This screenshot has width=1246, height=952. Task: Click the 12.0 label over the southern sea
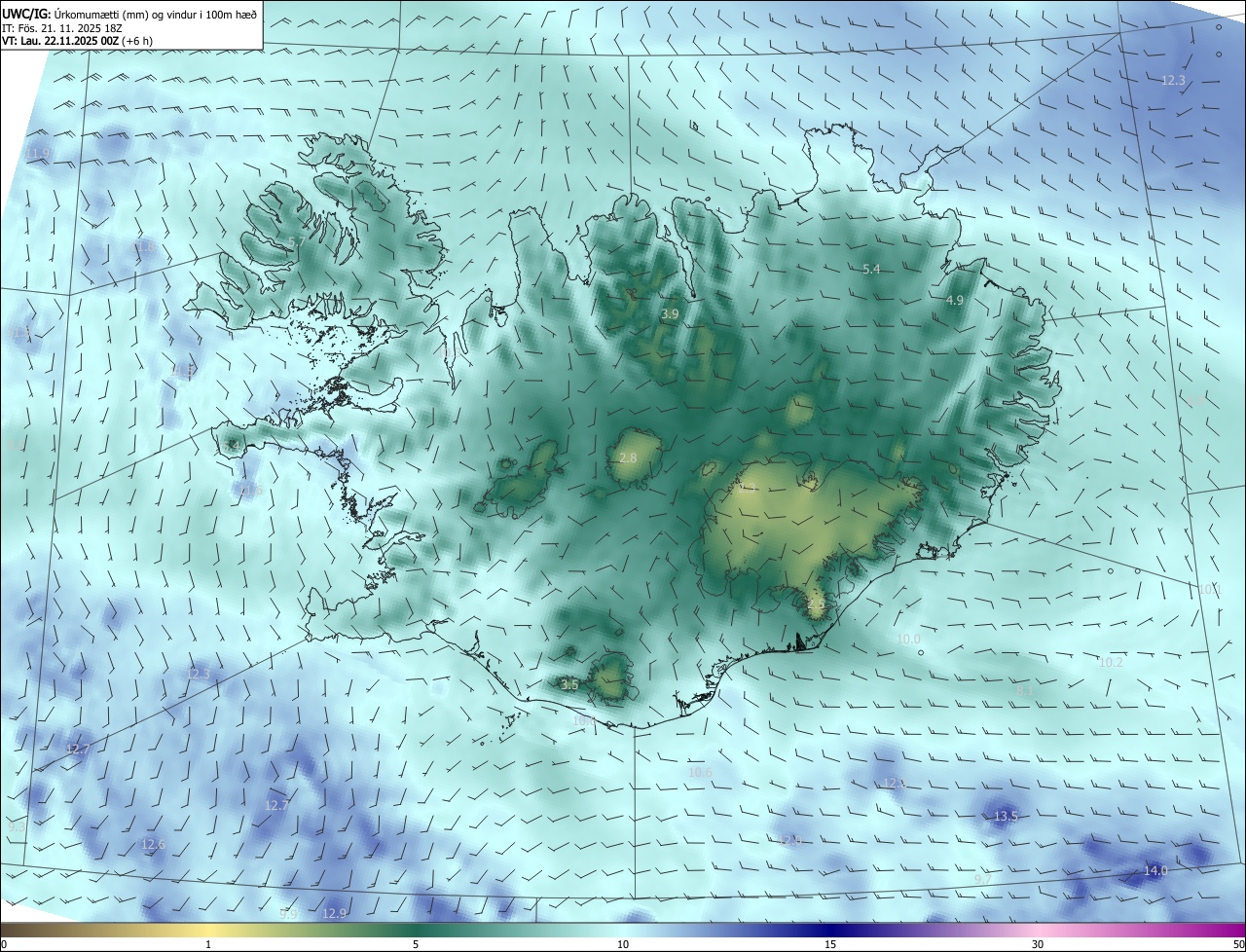coord(789,840)
